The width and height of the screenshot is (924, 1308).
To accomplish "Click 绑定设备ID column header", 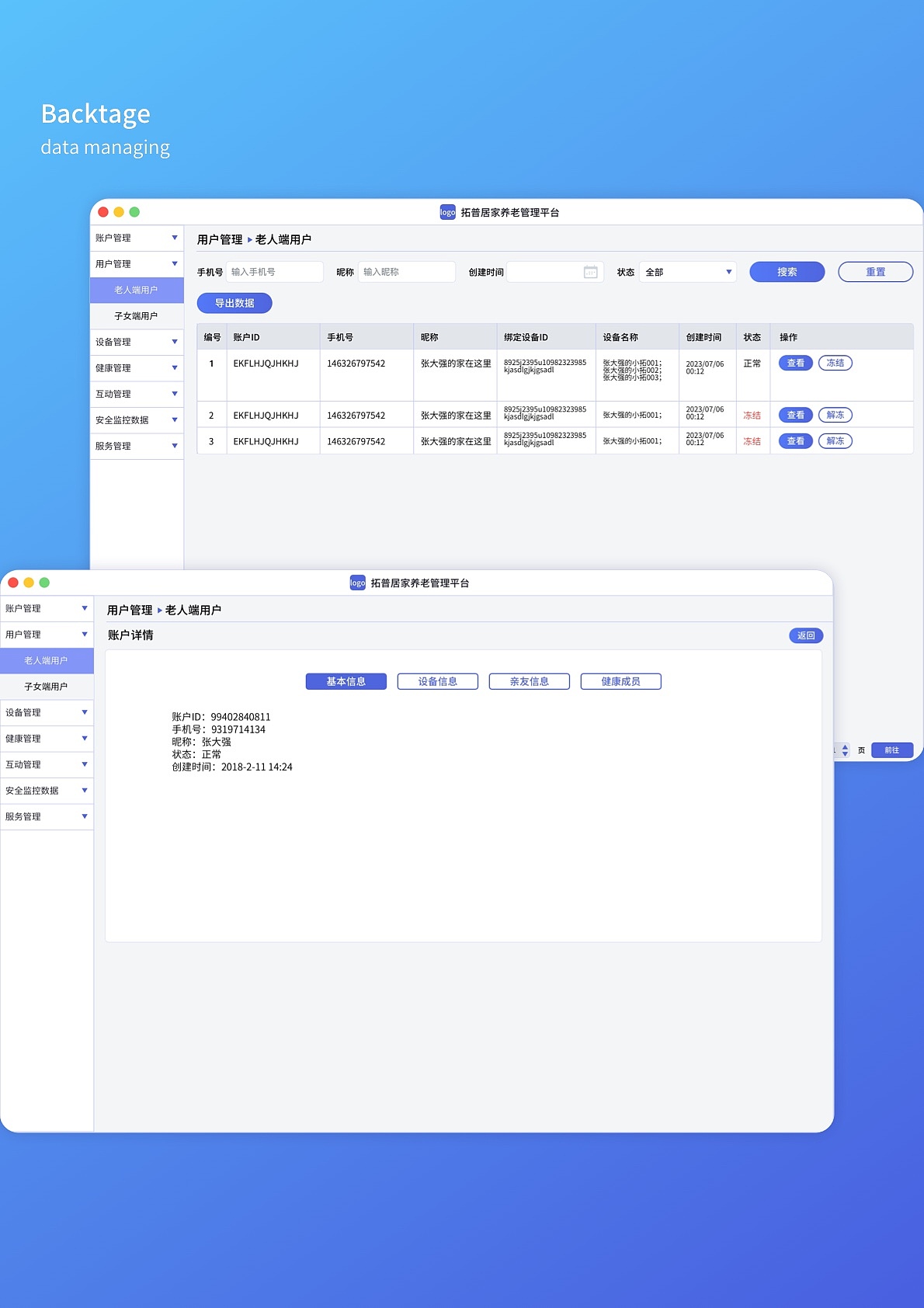I will coord(526,337).
